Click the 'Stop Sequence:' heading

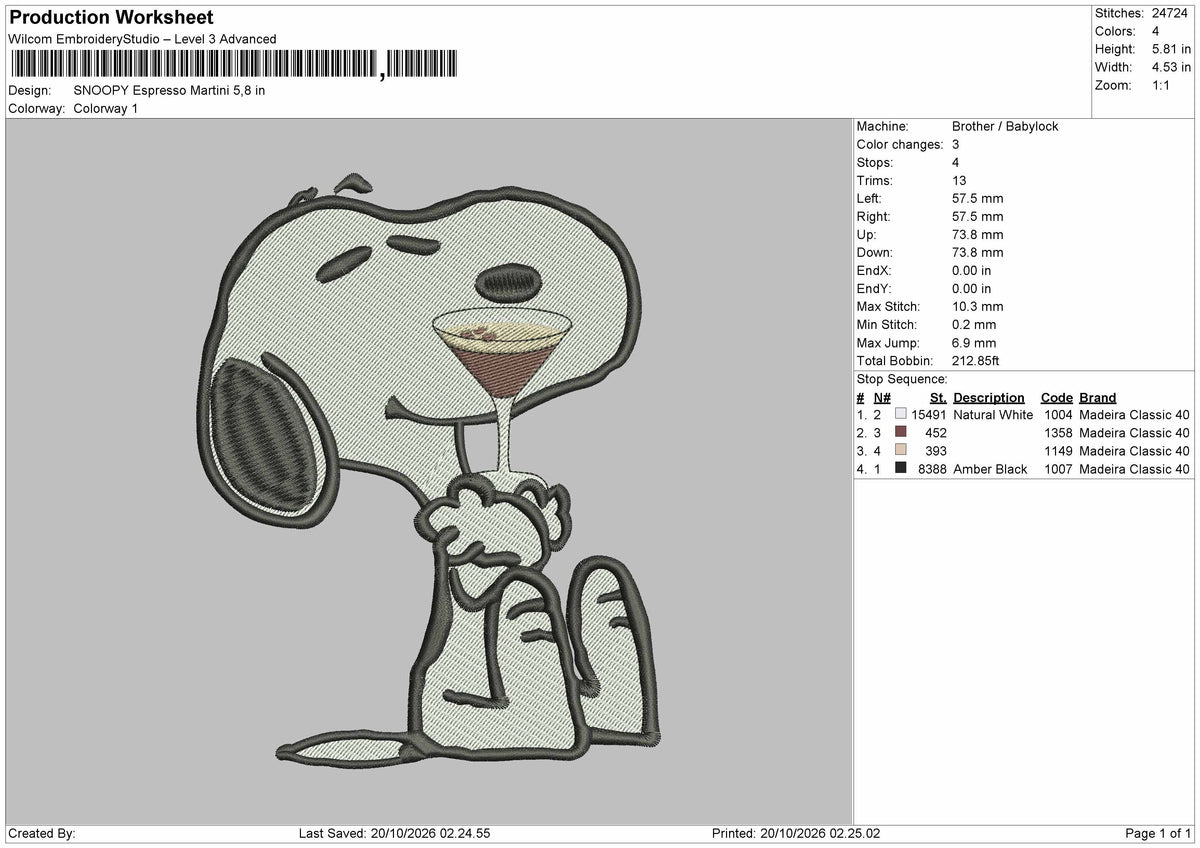tap(902, 379)
